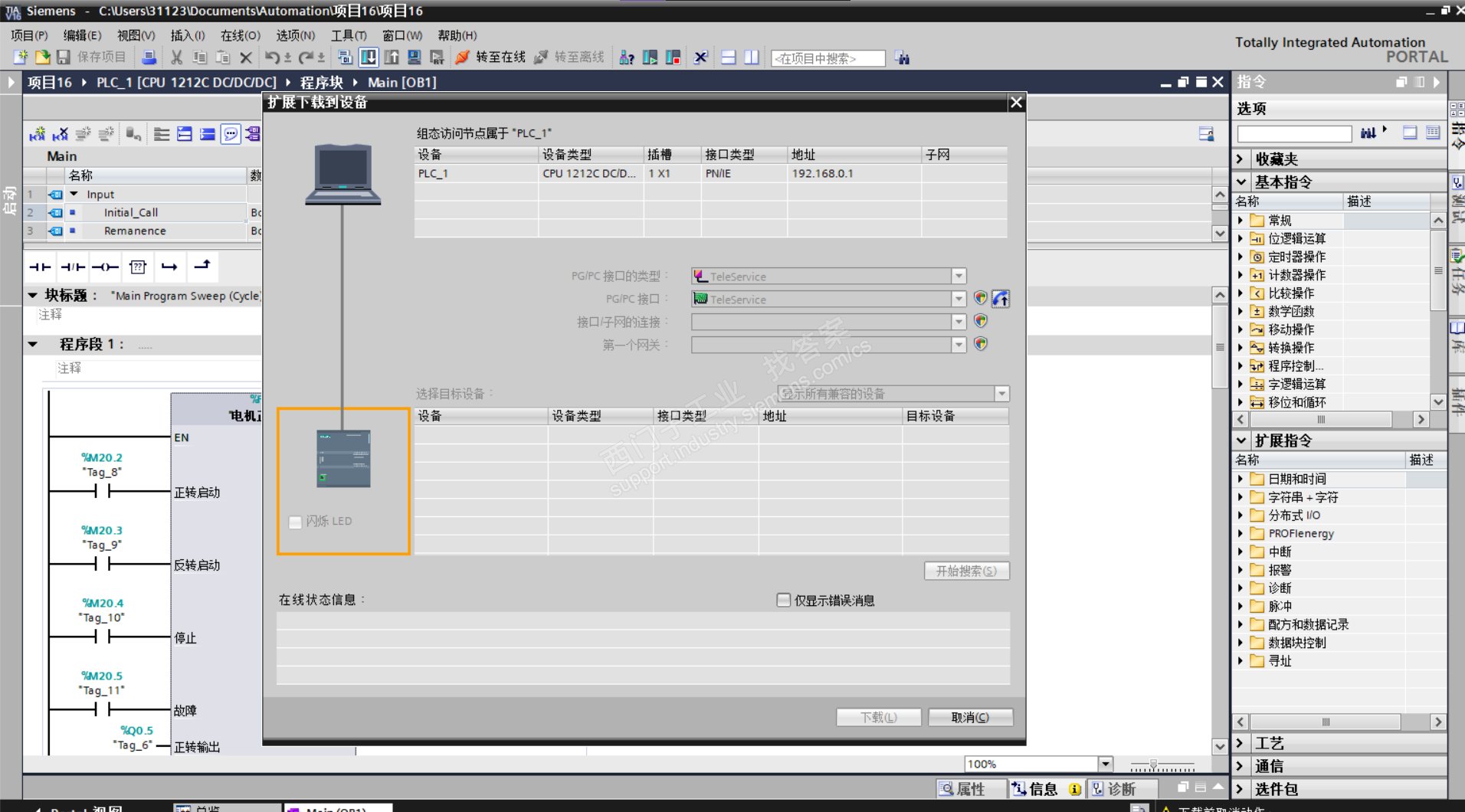Open the 工具(T) menu

(349, 35)
